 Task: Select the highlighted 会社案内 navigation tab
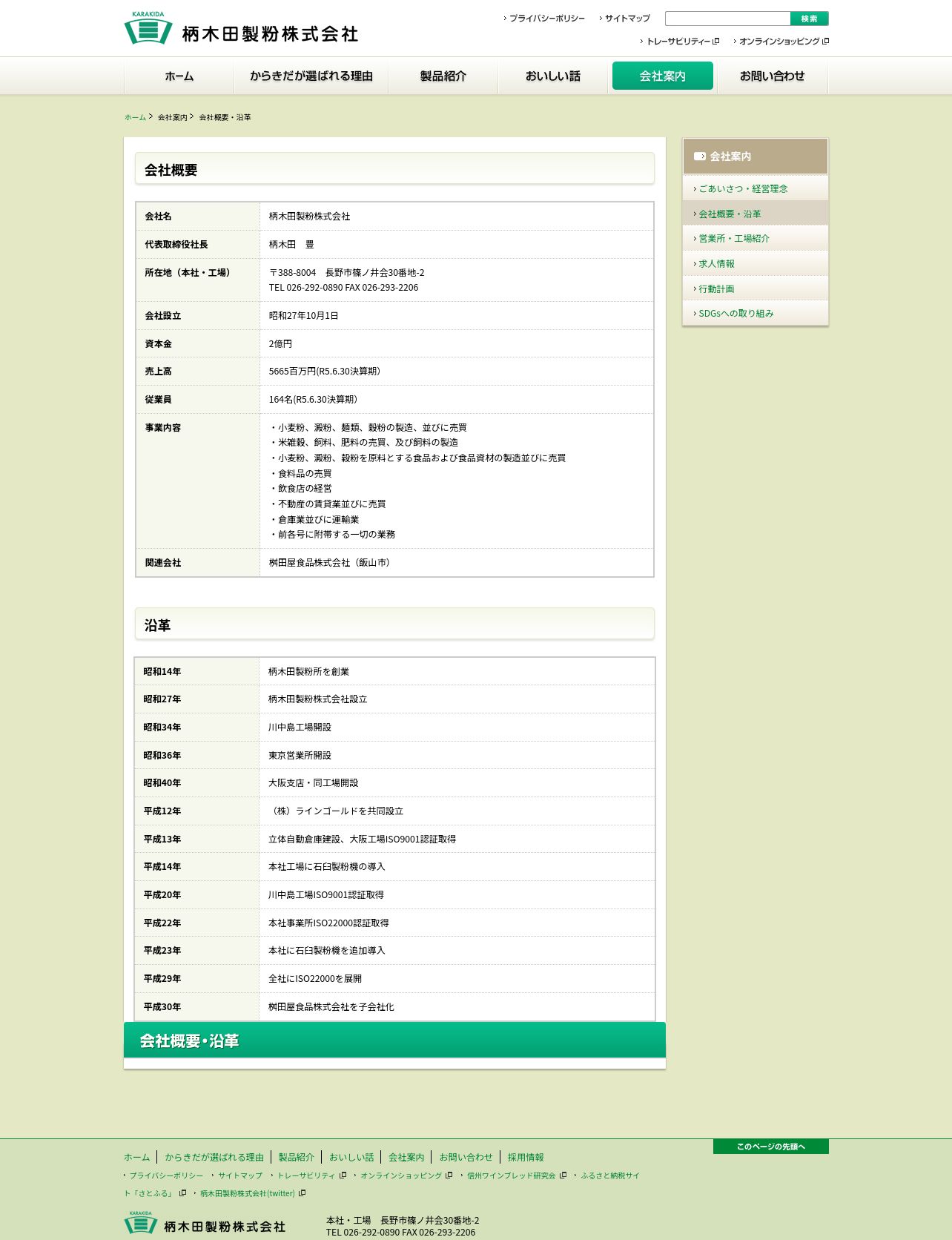tap(663, 76)
